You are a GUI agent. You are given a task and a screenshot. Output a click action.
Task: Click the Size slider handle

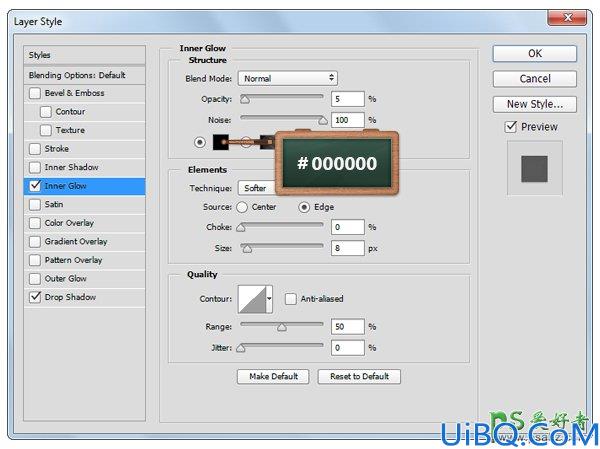pos(247,249)
